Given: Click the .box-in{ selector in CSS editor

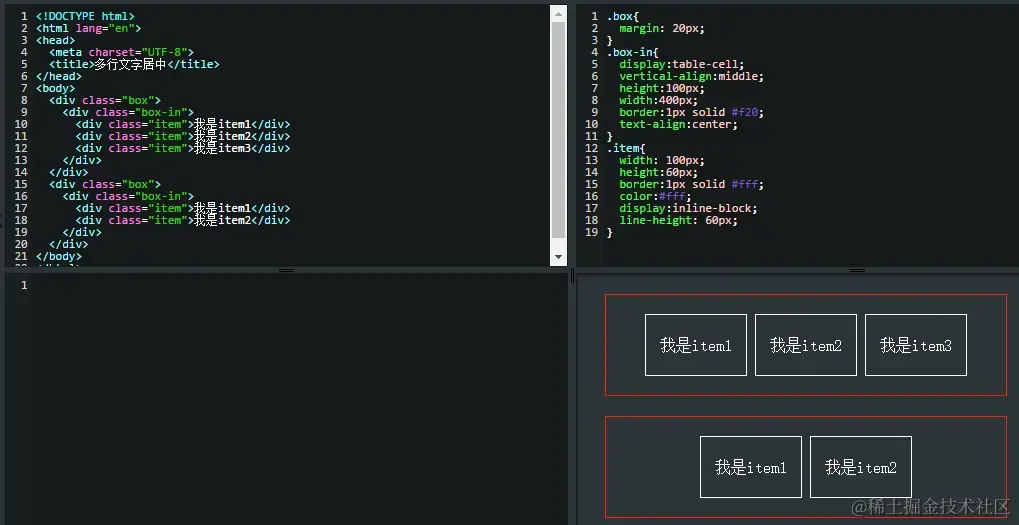Looking at the screenshot, I should [632, 52].
